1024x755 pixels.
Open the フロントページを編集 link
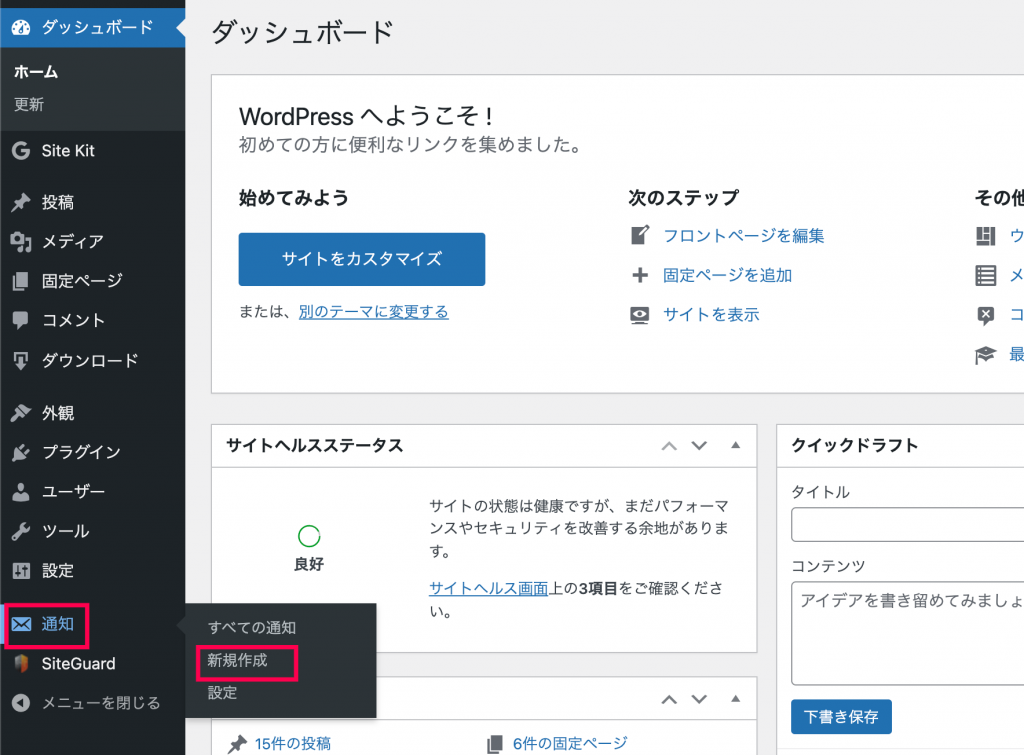pos(744,236)
